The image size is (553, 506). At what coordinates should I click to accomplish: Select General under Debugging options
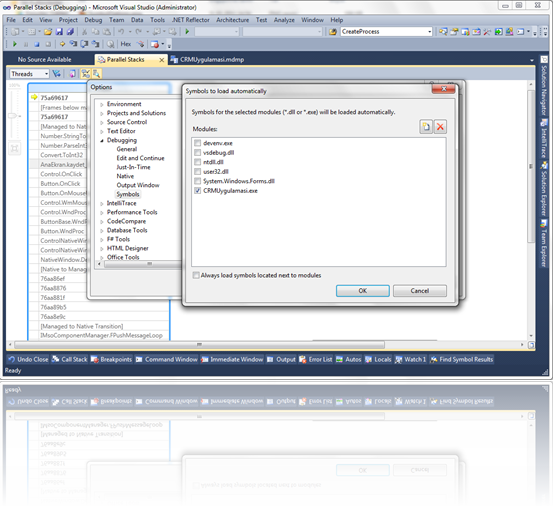(x=127, y=149)
